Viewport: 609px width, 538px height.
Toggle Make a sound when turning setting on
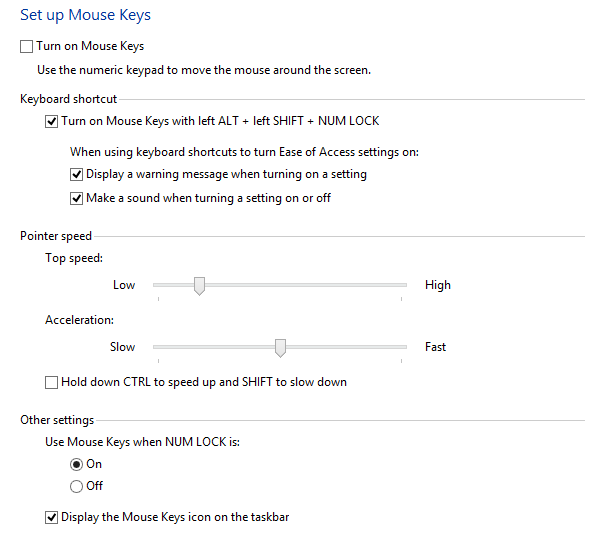coord(77,198)
